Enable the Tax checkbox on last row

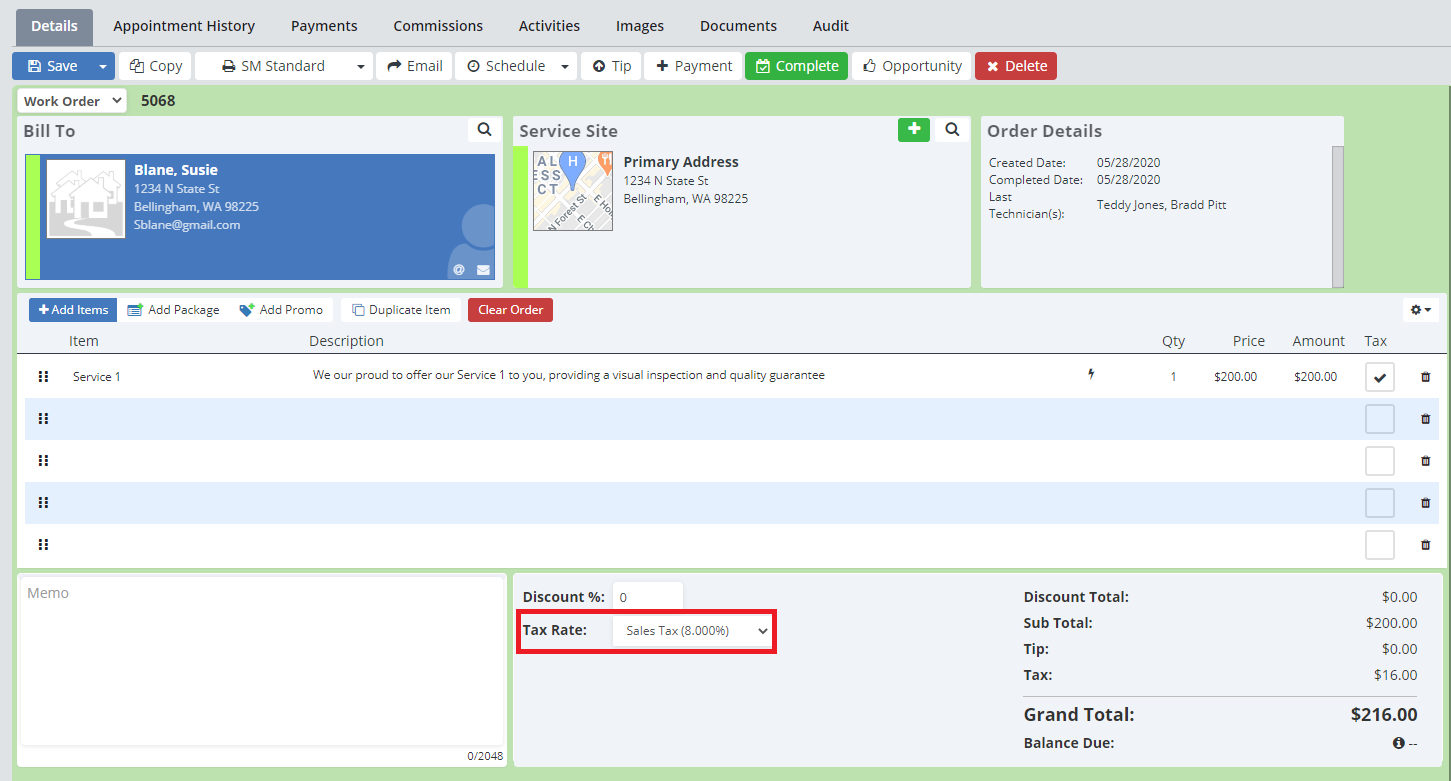tap(1379, 545)
